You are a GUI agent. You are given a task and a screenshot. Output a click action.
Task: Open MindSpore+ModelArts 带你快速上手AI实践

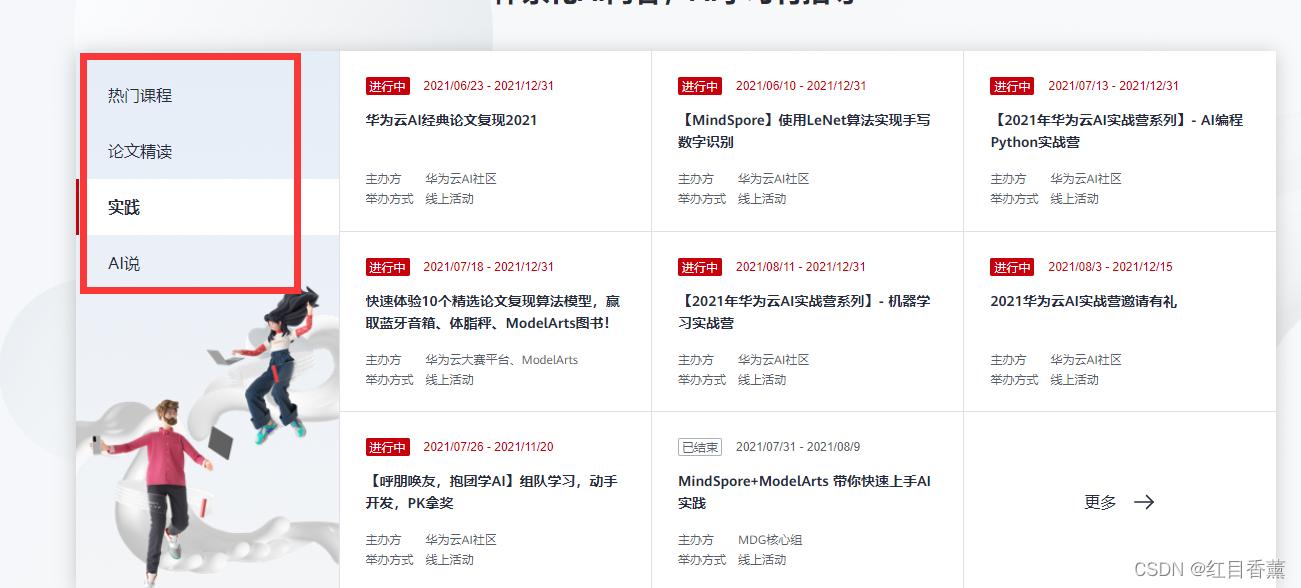tap(805, 492)
